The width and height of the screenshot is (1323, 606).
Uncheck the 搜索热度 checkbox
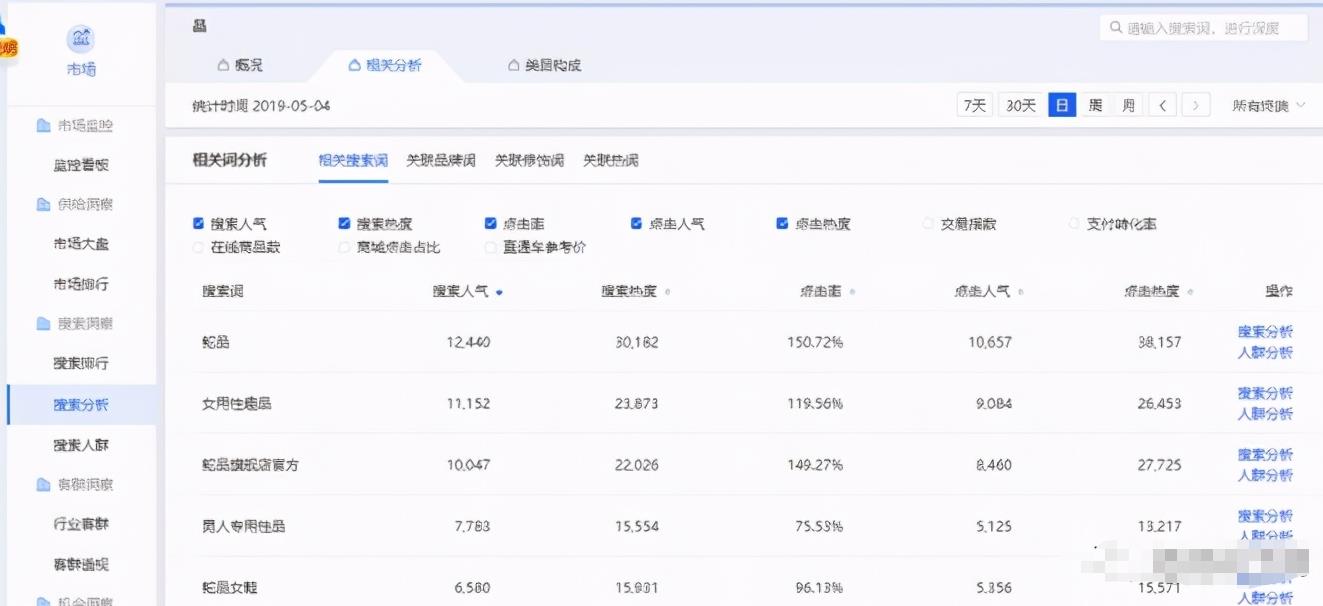(344, 224)
